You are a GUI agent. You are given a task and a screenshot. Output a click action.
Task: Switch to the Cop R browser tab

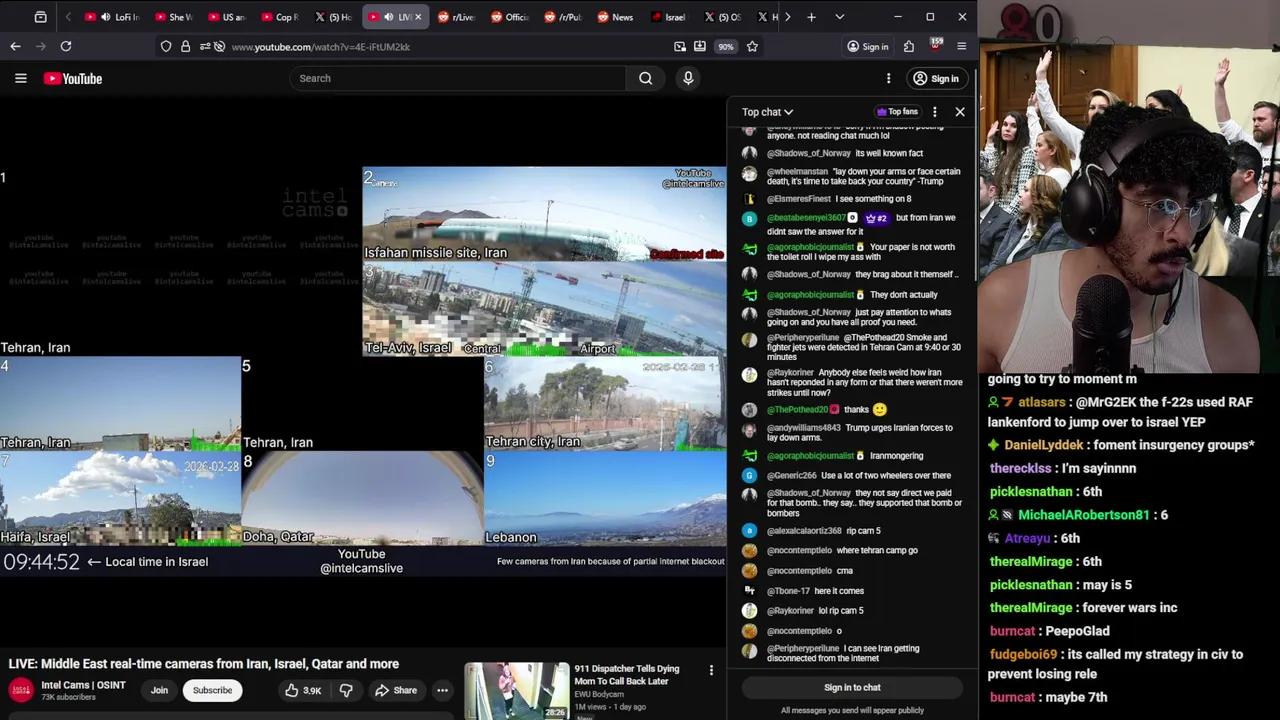(x=278, y=17)
